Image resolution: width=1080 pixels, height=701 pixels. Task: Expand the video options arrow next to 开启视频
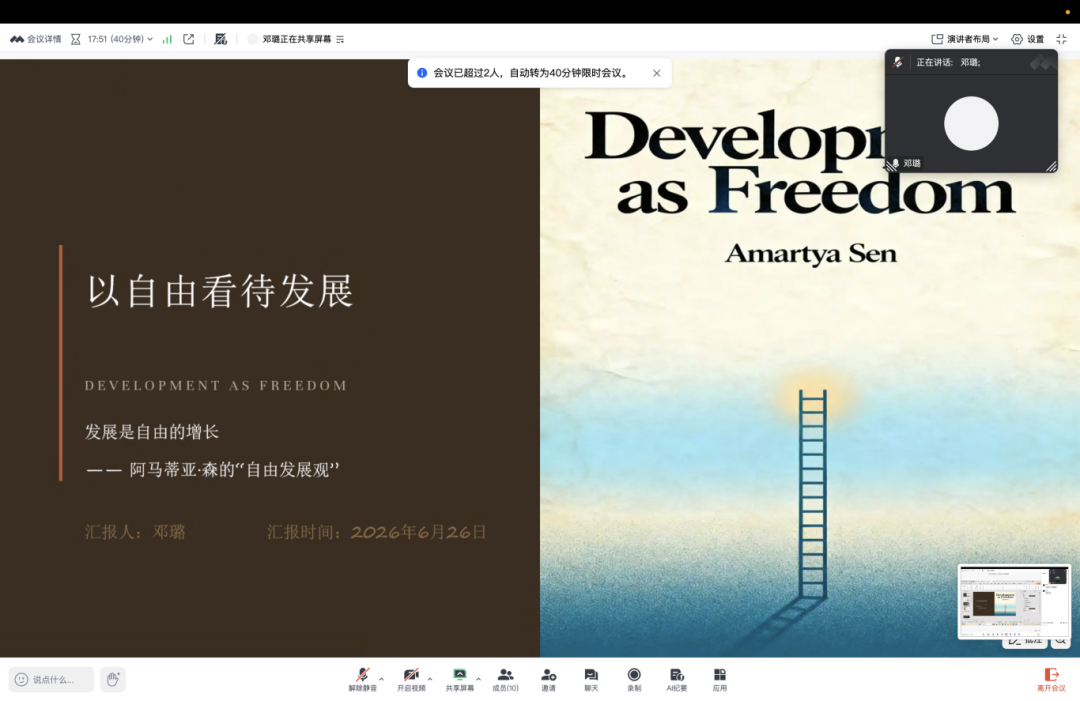coord(430,679)
